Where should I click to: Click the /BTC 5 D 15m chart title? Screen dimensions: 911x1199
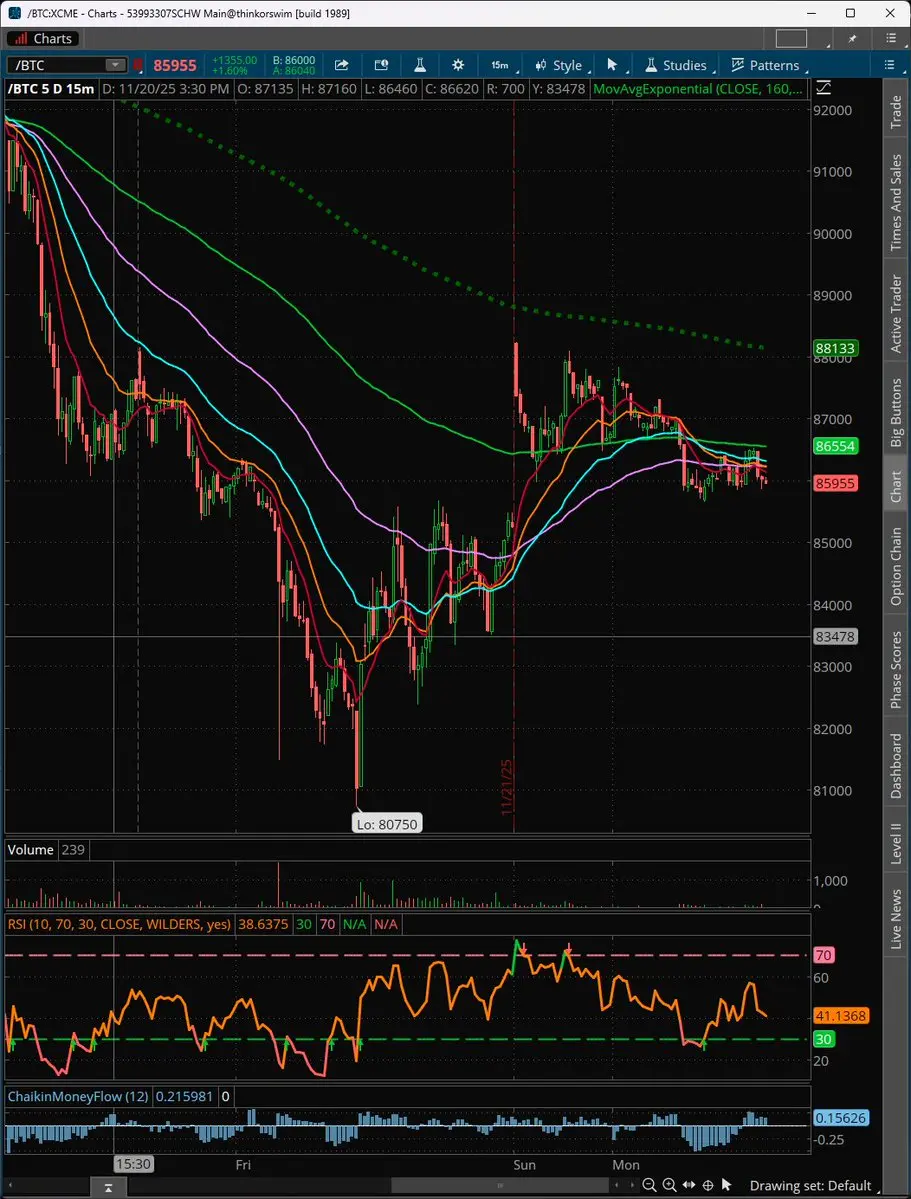tap(51, 89)
